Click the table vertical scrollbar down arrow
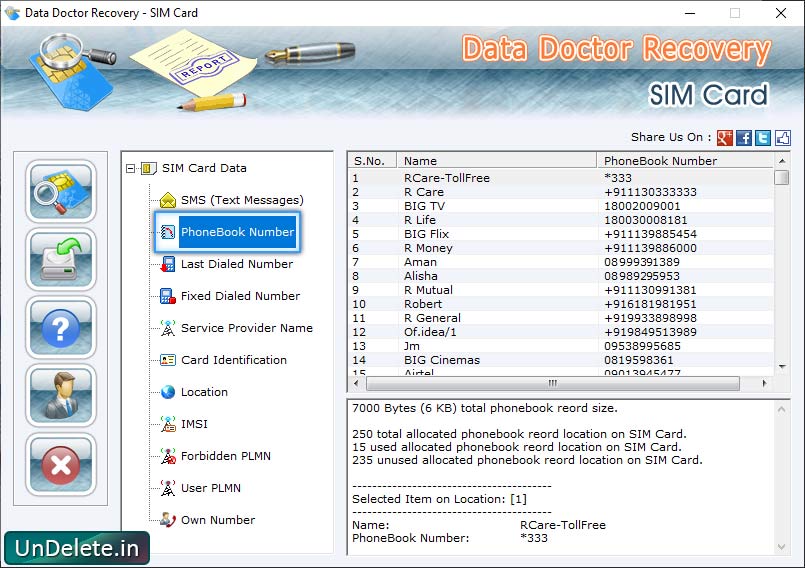Screen dimensions: 805x568 tap(782, 367)
